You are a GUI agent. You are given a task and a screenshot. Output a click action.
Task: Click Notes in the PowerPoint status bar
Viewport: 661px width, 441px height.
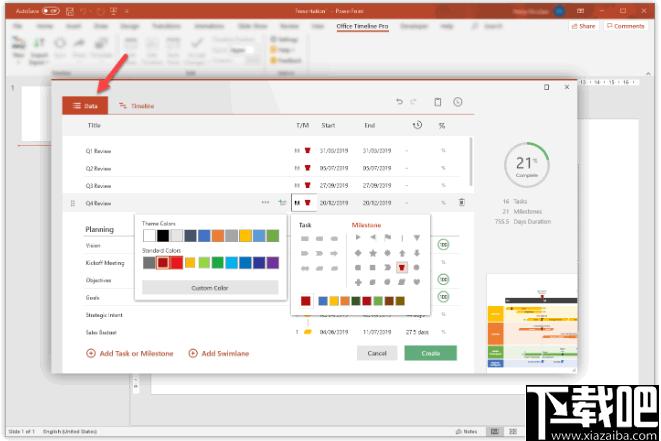466,431
